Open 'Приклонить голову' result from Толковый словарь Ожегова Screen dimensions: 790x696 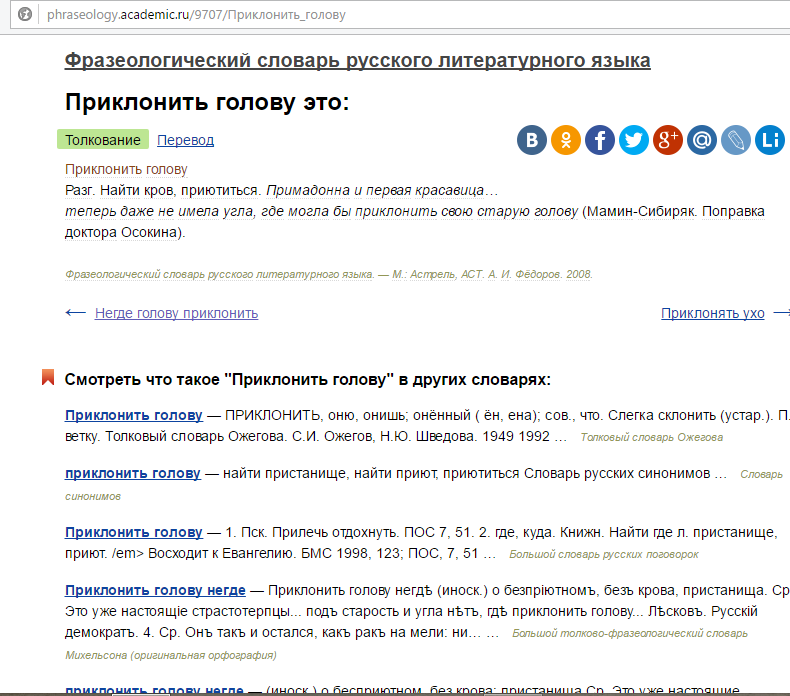click(133, 415)
